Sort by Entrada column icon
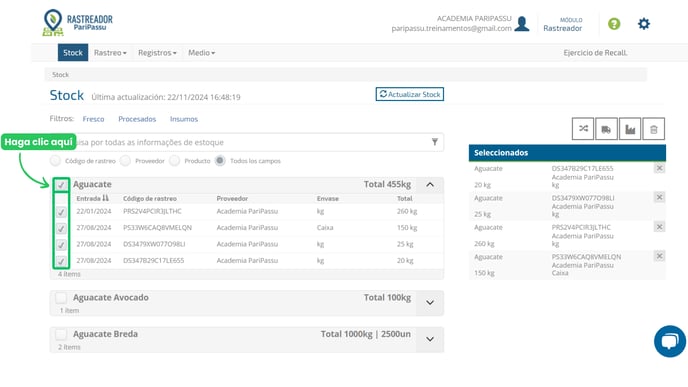 point(105,198)
